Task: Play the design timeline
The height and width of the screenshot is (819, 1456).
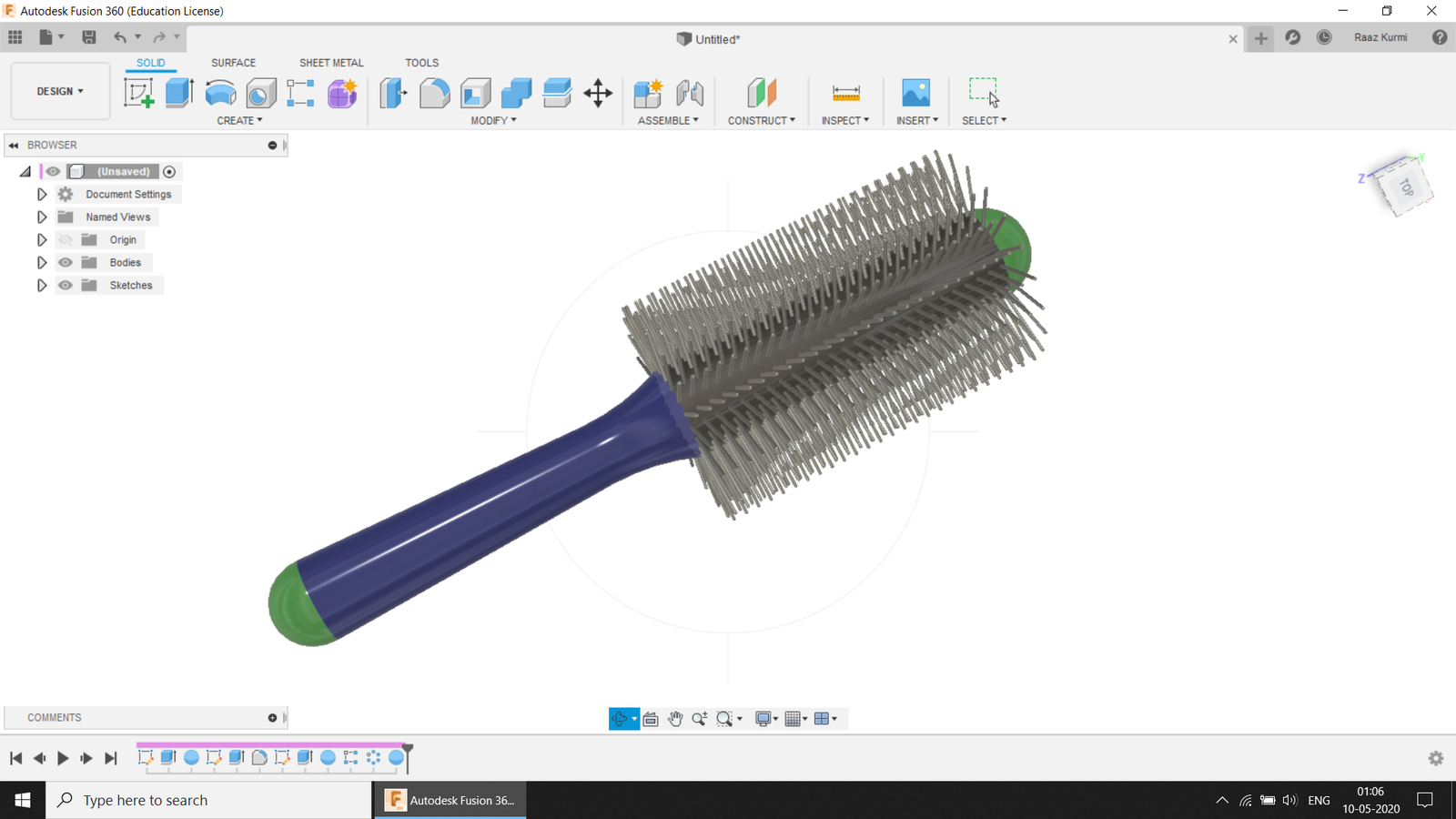Action: pyautogui.click(x=63, y=758)
